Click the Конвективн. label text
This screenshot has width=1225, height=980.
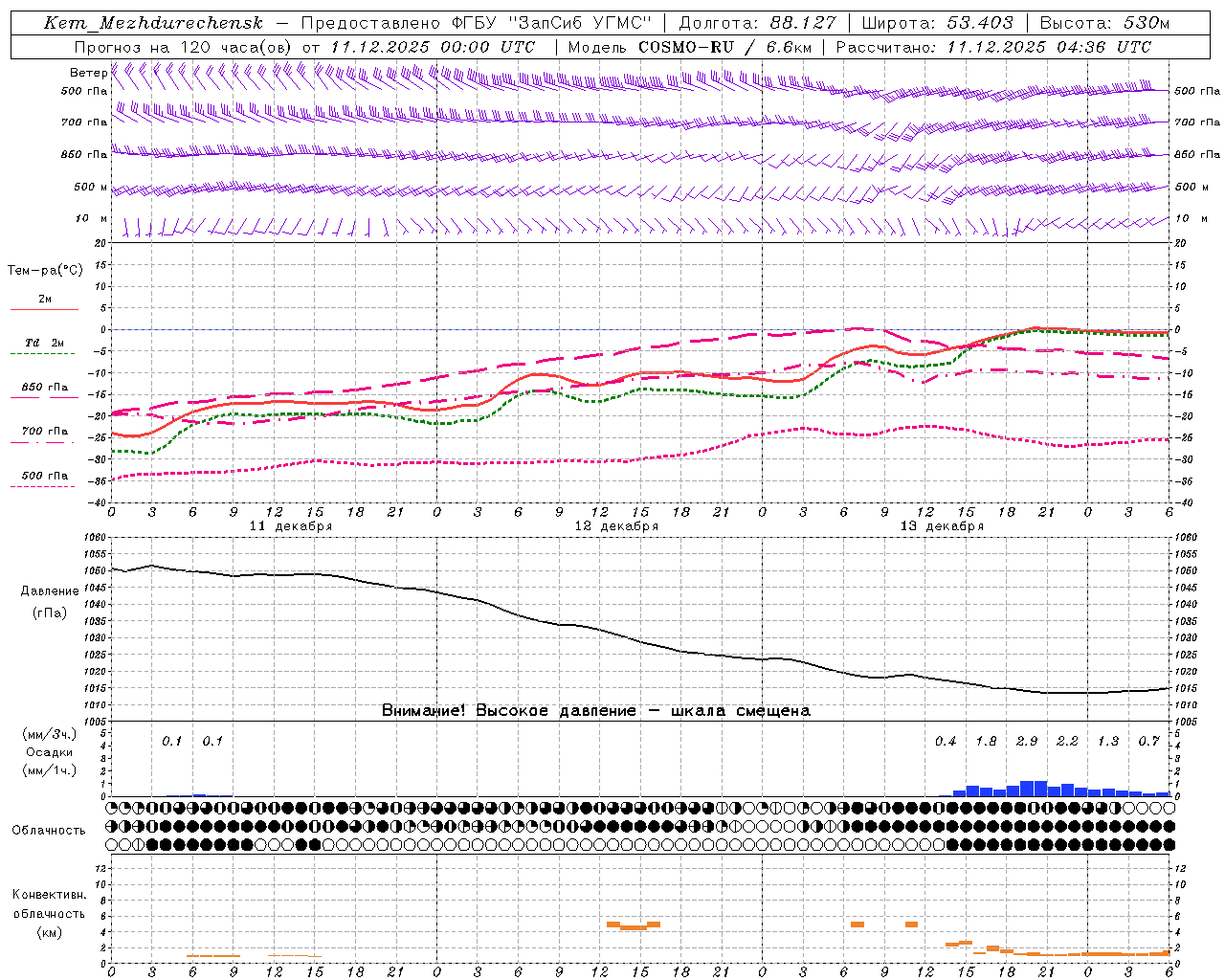50,895
